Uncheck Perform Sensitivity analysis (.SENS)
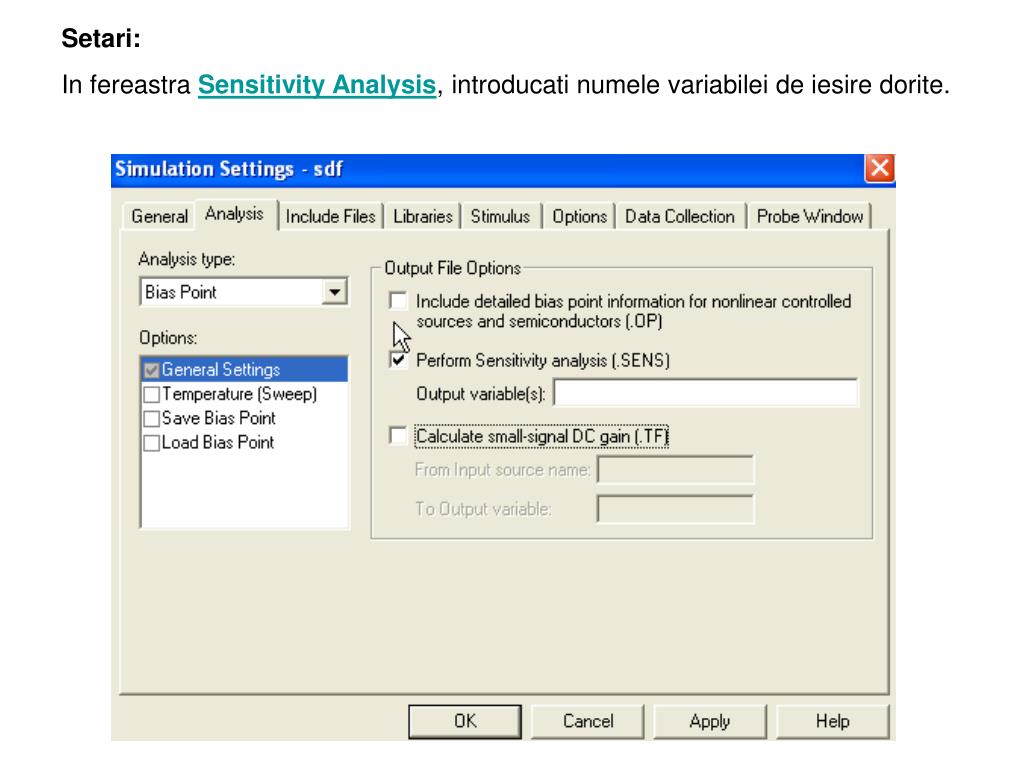The width and height of the screenshot is (1024, 768). pyautogui.click(x=398, y=359)
